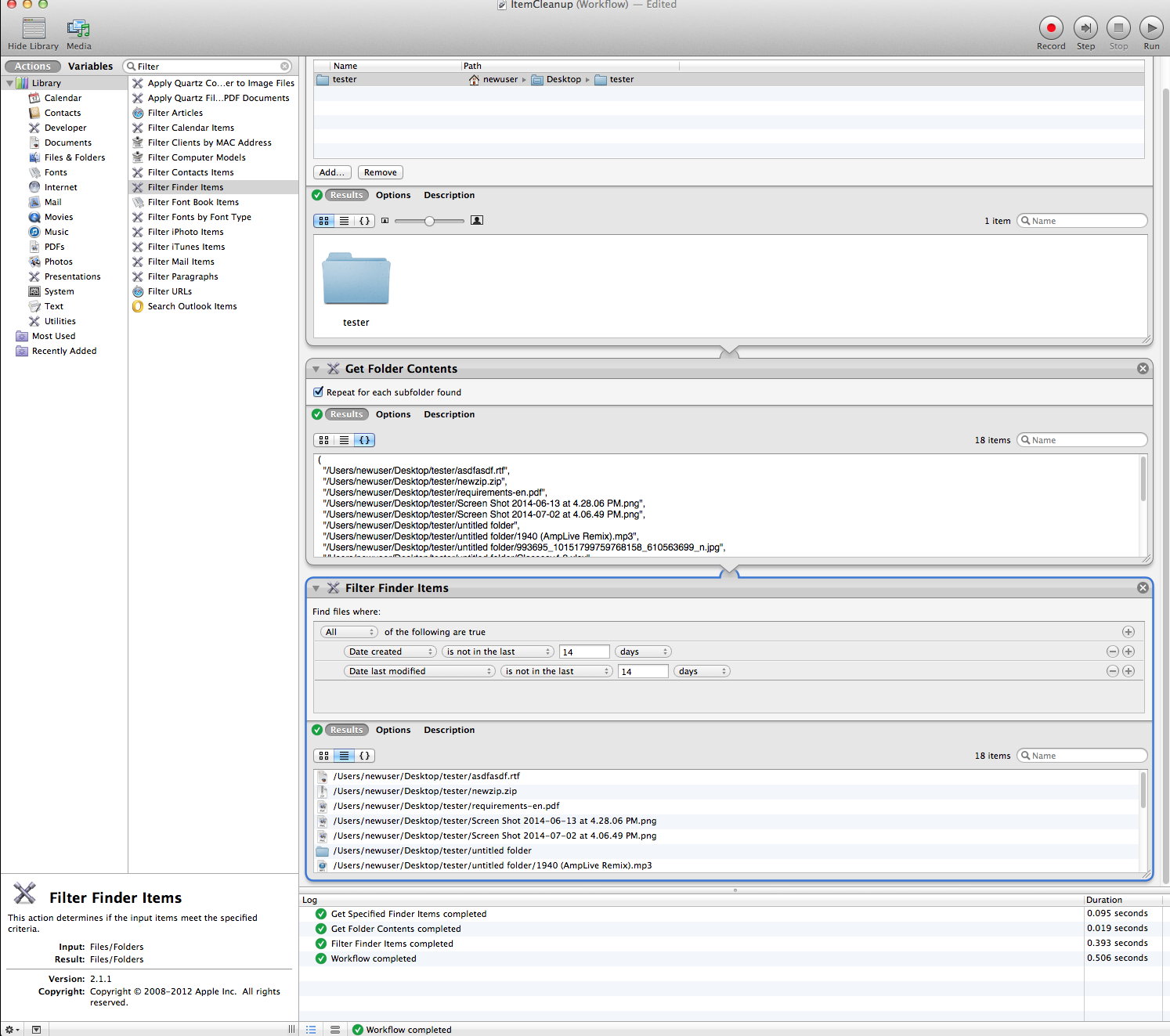1170x1036 pixels.
Task: Open the All/Any conditions dropdown
Action: click(x=349, y=632)
